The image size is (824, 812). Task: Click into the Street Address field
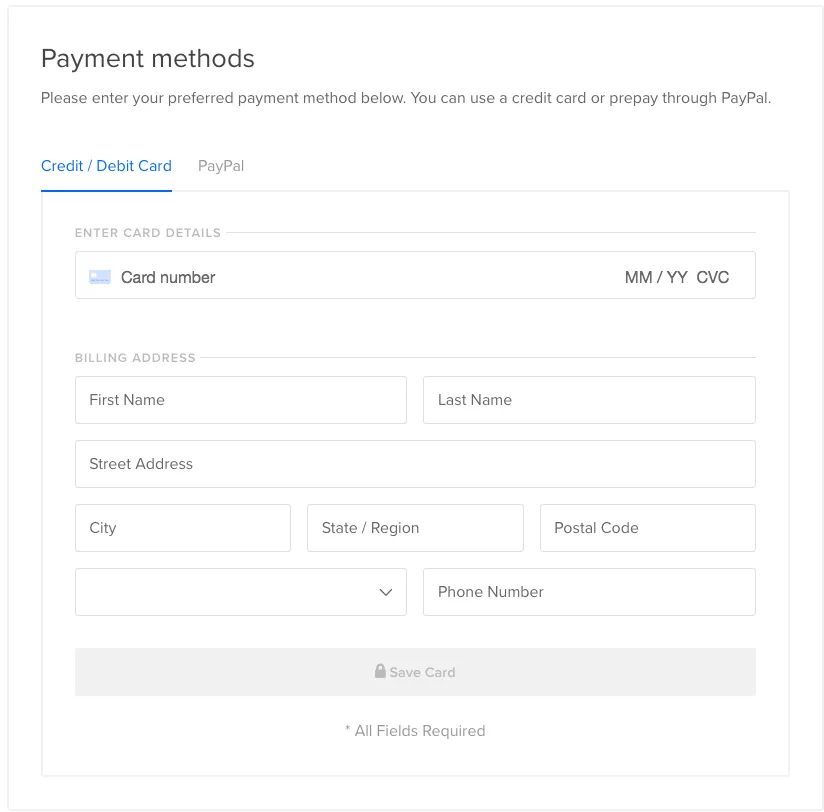tap(415, 464)
